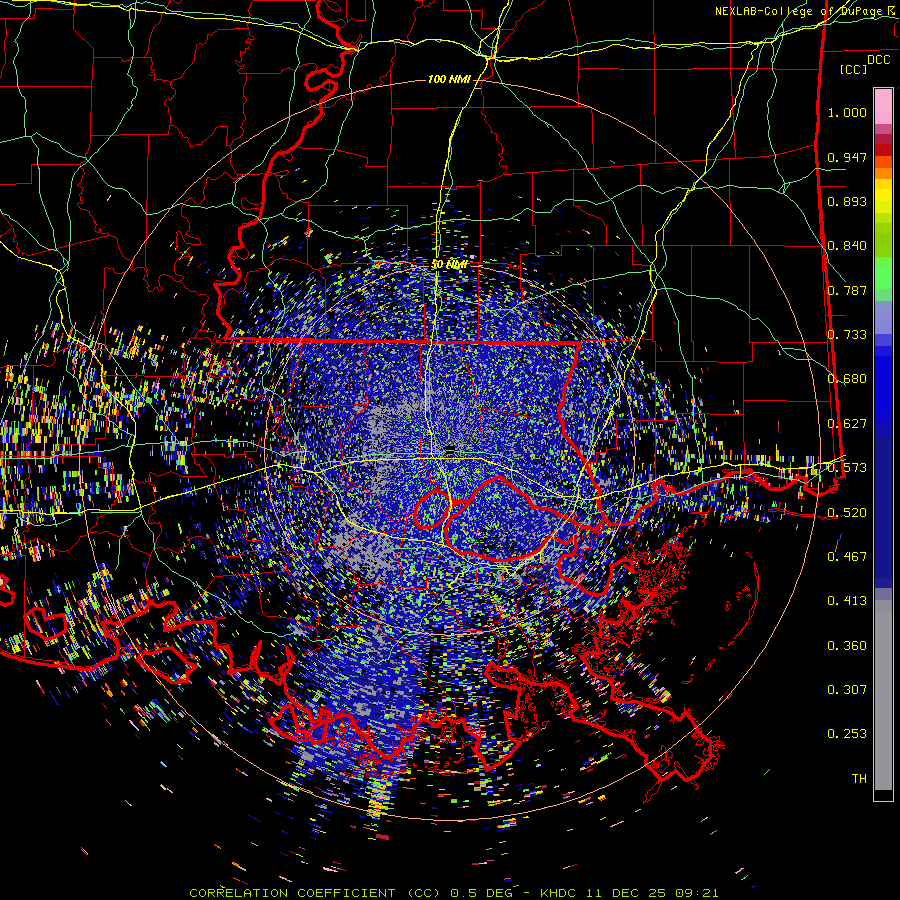Click the 0.413 scale value
Screen dimensions: 900x900
tap(847, 601)
